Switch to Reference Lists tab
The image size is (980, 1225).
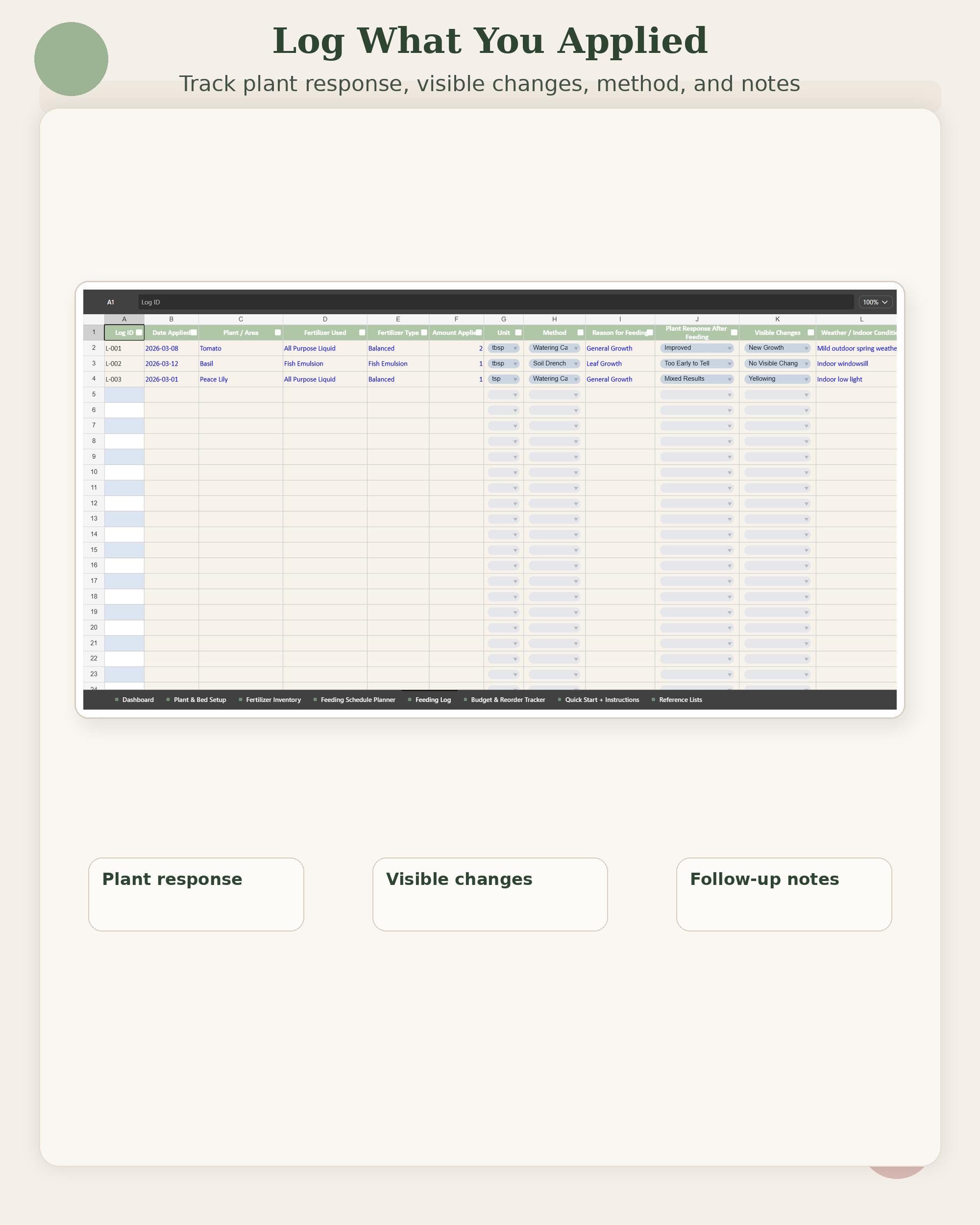point(677,699)
